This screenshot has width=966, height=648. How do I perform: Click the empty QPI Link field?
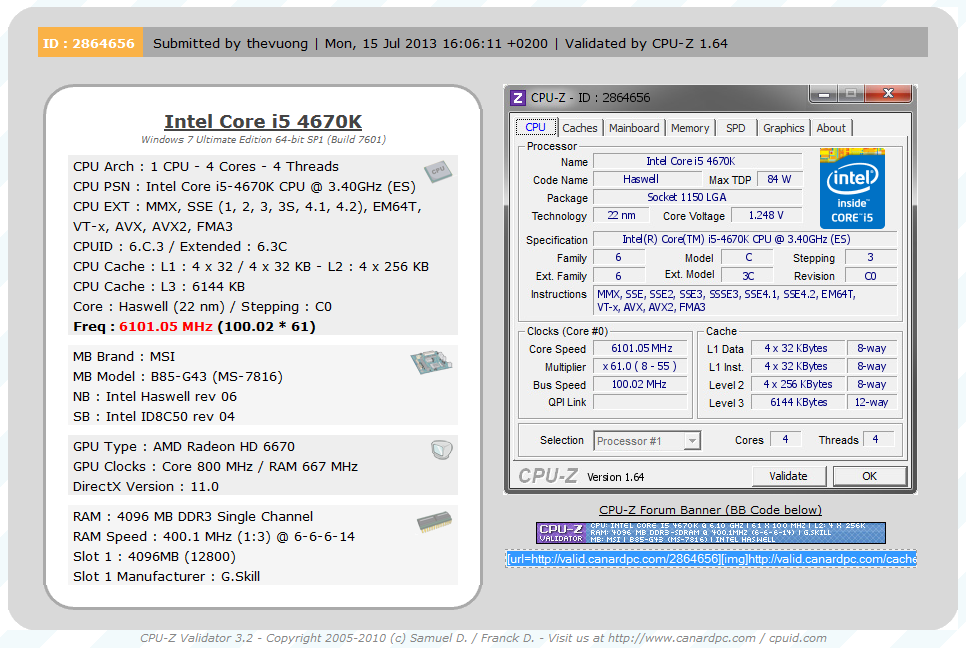641,402
